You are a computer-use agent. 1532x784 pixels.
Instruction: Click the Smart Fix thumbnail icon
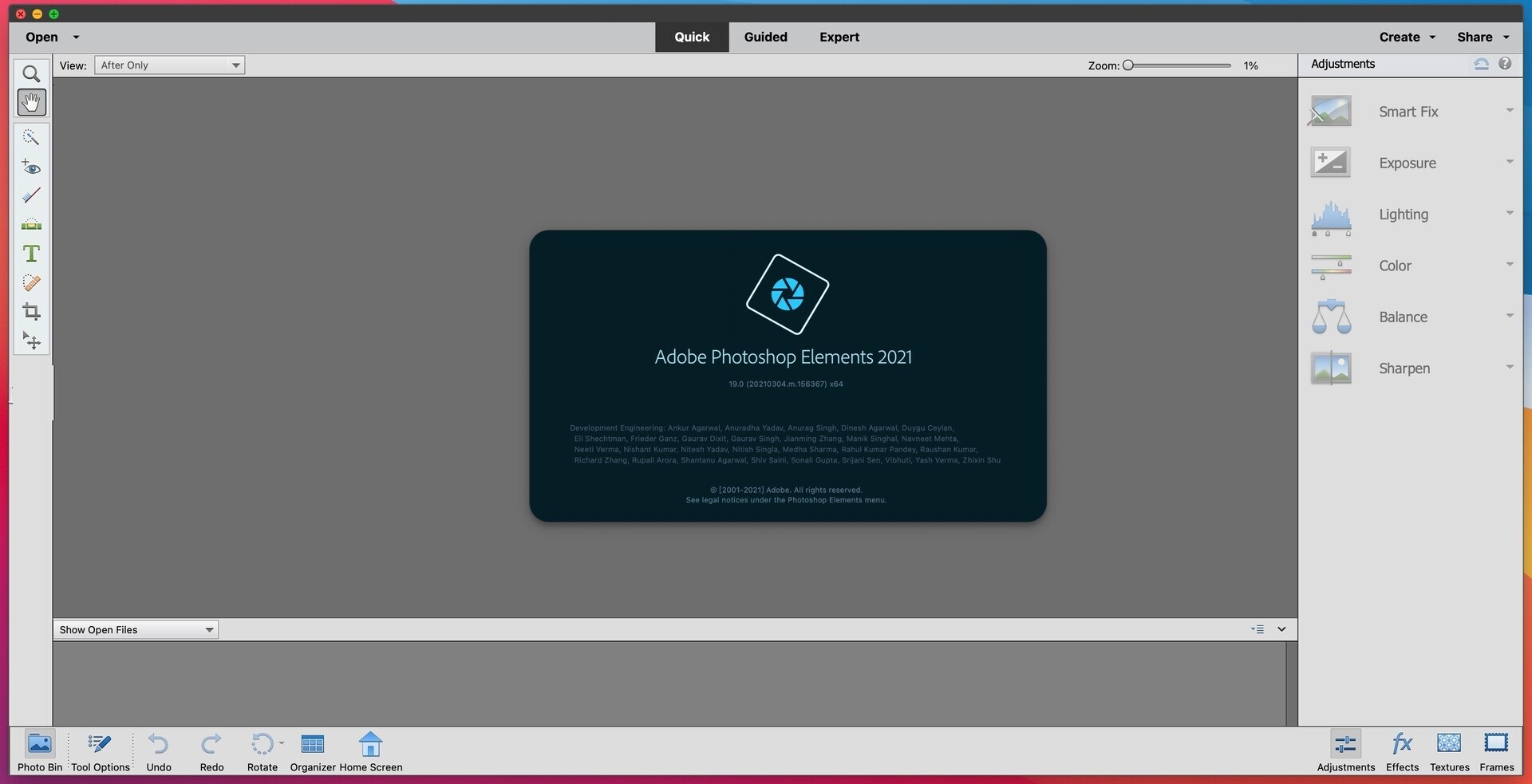point(1331,112)
